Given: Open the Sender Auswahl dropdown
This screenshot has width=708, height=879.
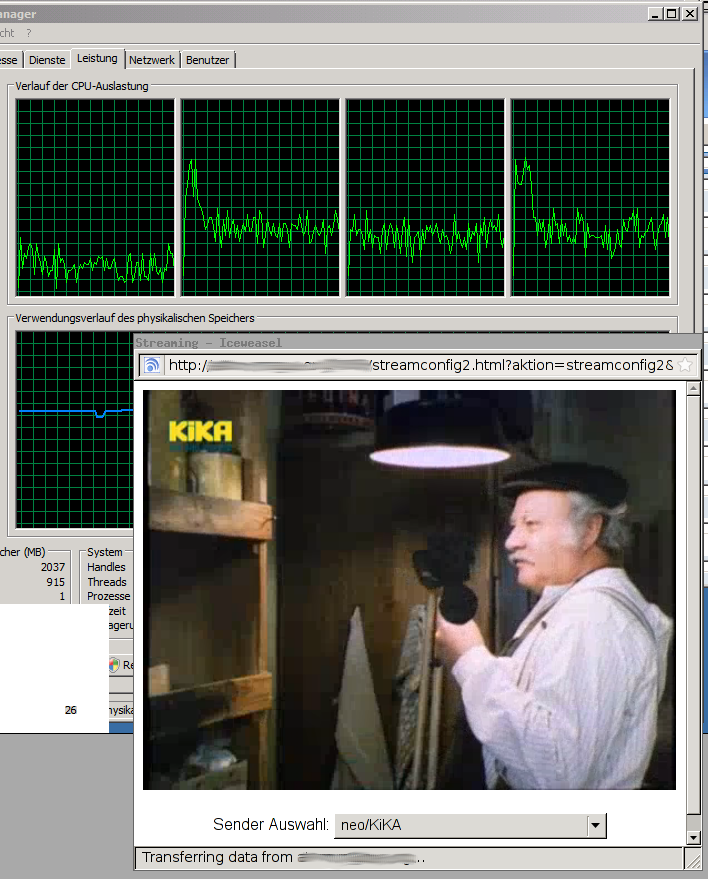Looking at the screenshot, I should (470, 826).
